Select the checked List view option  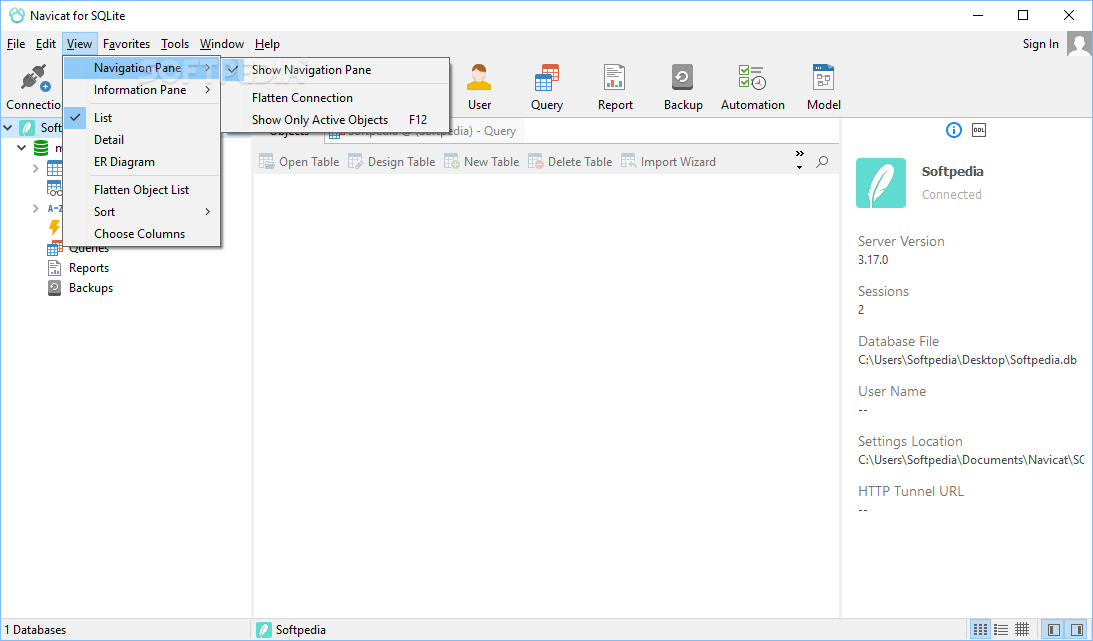pos(142,118)
